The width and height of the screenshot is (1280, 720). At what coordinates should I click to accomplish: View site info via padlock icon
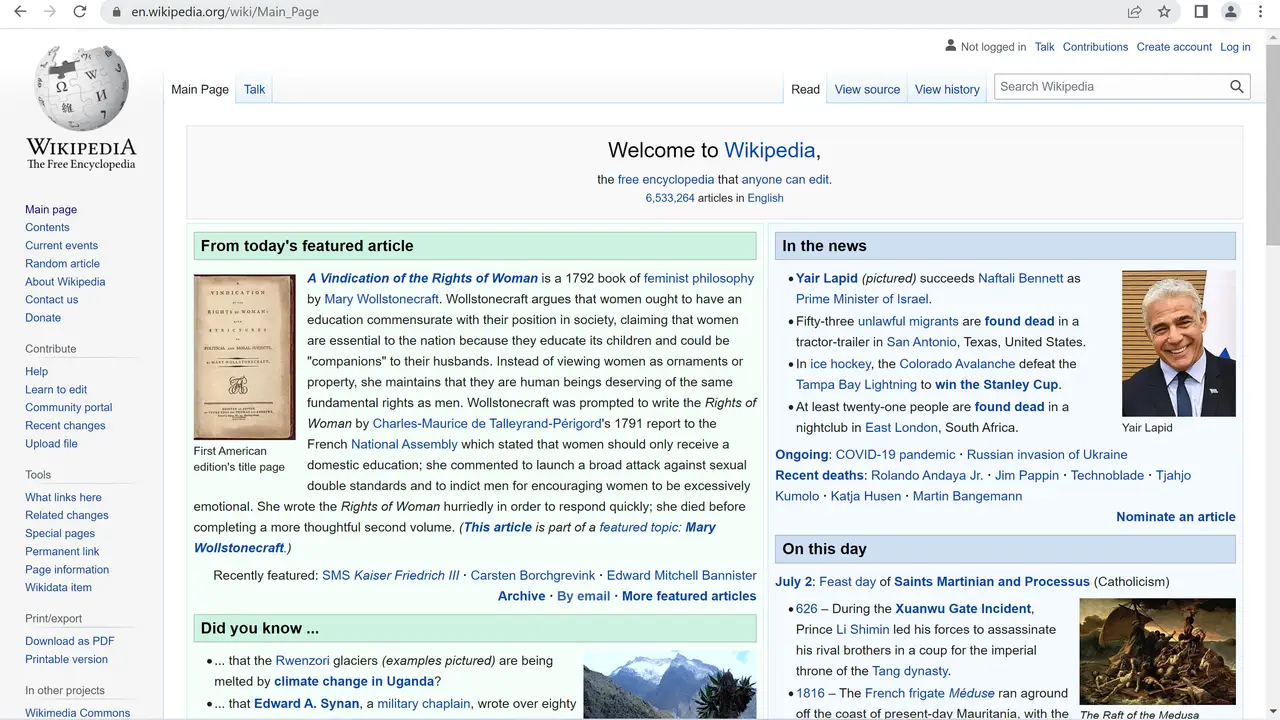pyautogui.click(x=116, y=12)
